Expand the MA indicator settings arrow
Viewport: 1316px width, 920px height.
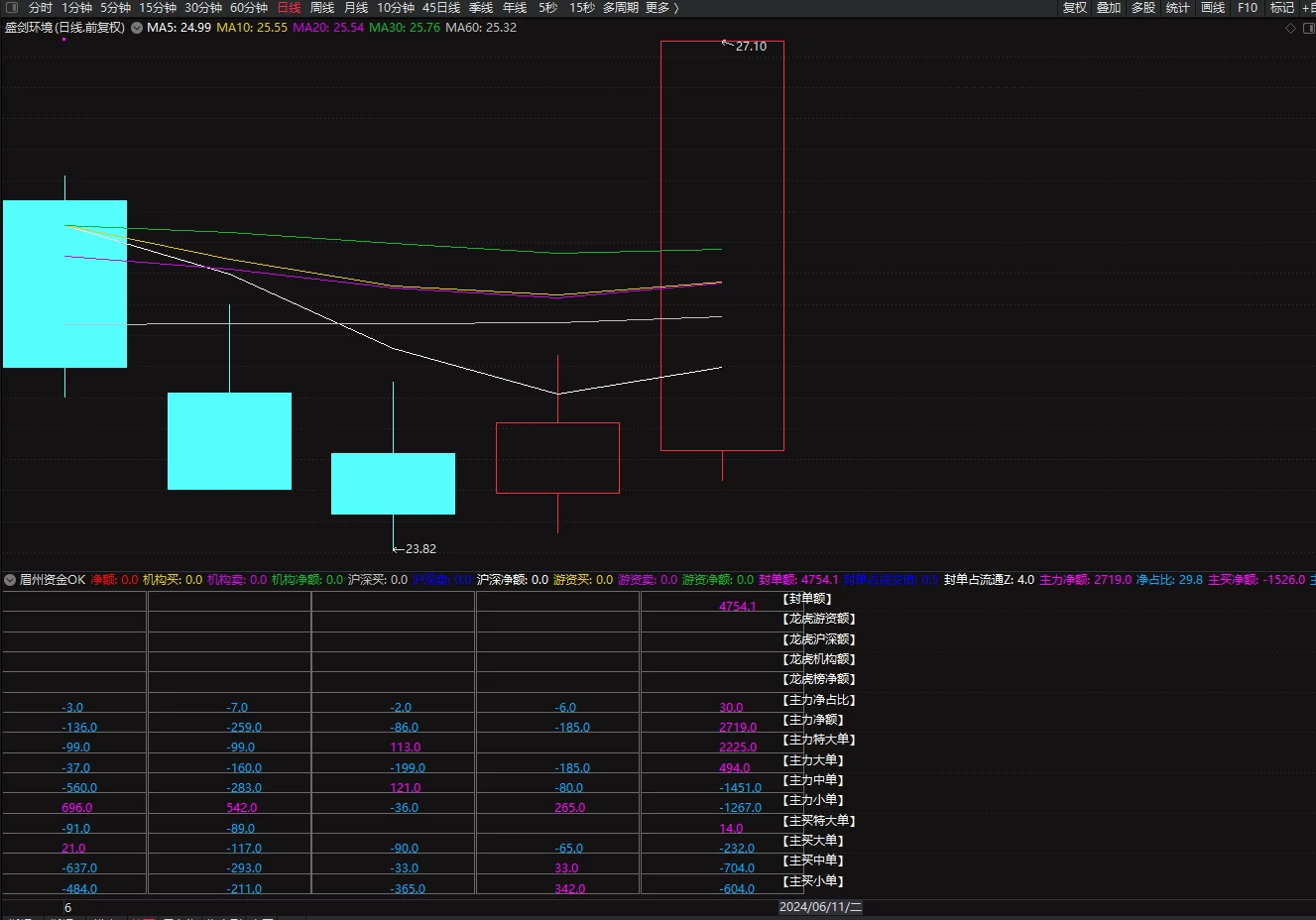click(x=137, y=28)
